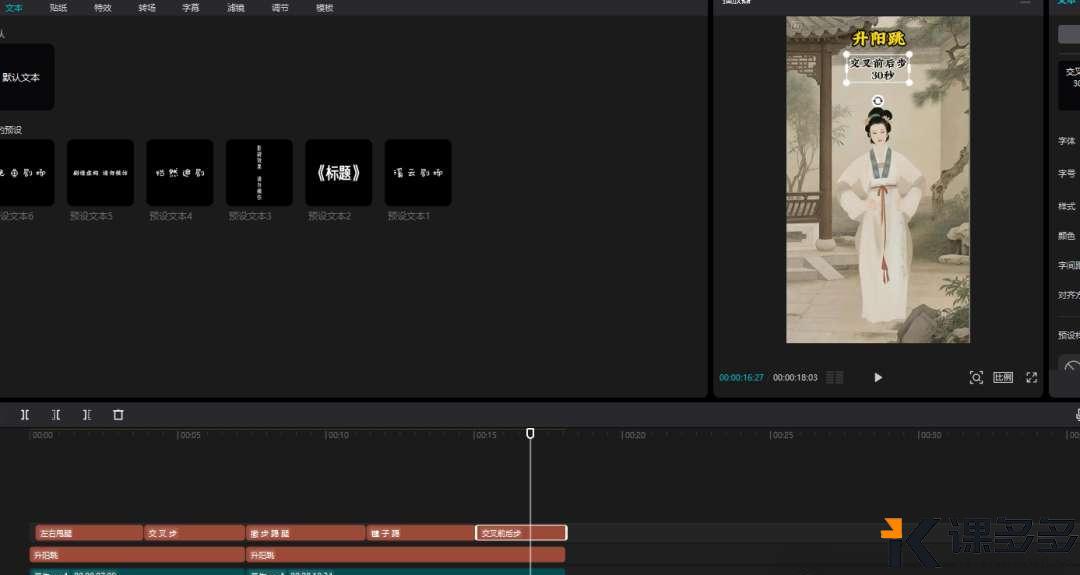1080x575 pixels.
Task: Click the 字体 font label in properties panel
Action: pos(1066,141)
